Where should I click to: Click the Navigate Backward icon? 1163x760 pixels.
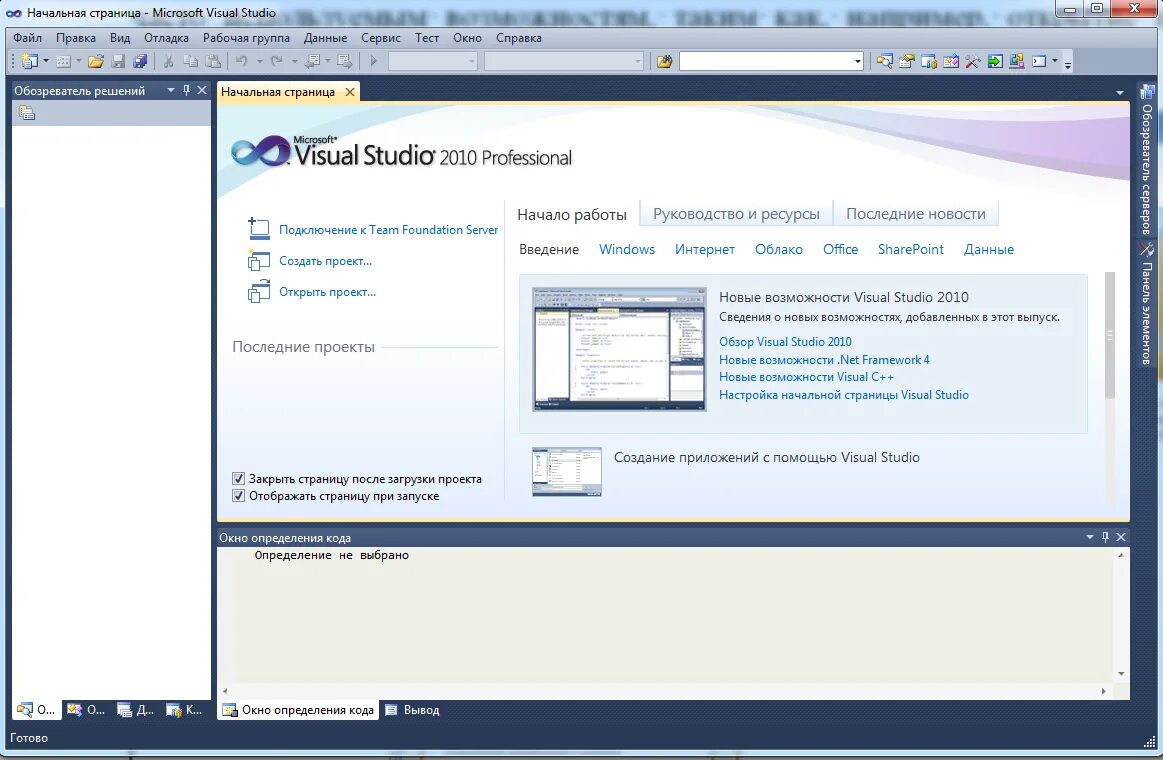click(x=312, y=62)
